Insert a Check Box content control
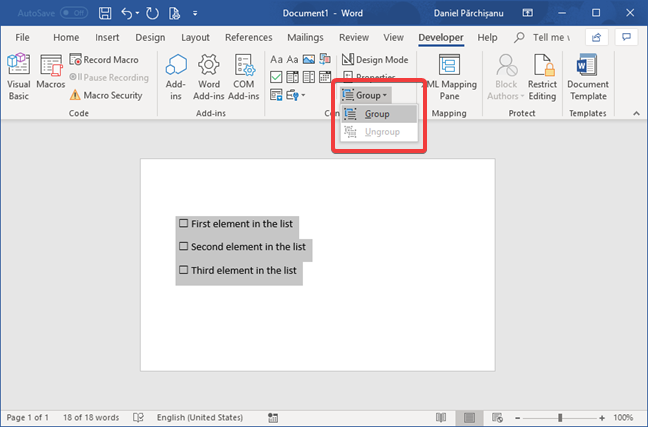648x427 pixels. [x=276, y=77]
